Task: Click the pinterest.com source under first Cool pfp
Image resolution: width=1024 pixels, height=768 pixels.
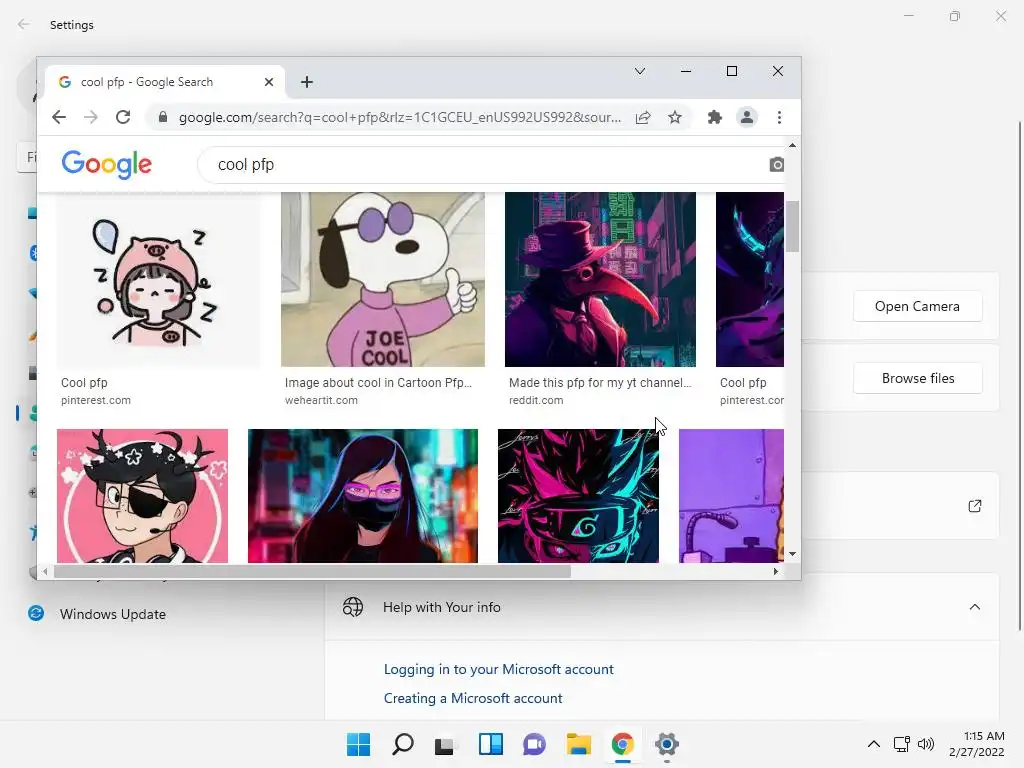Action: (96, 400)
